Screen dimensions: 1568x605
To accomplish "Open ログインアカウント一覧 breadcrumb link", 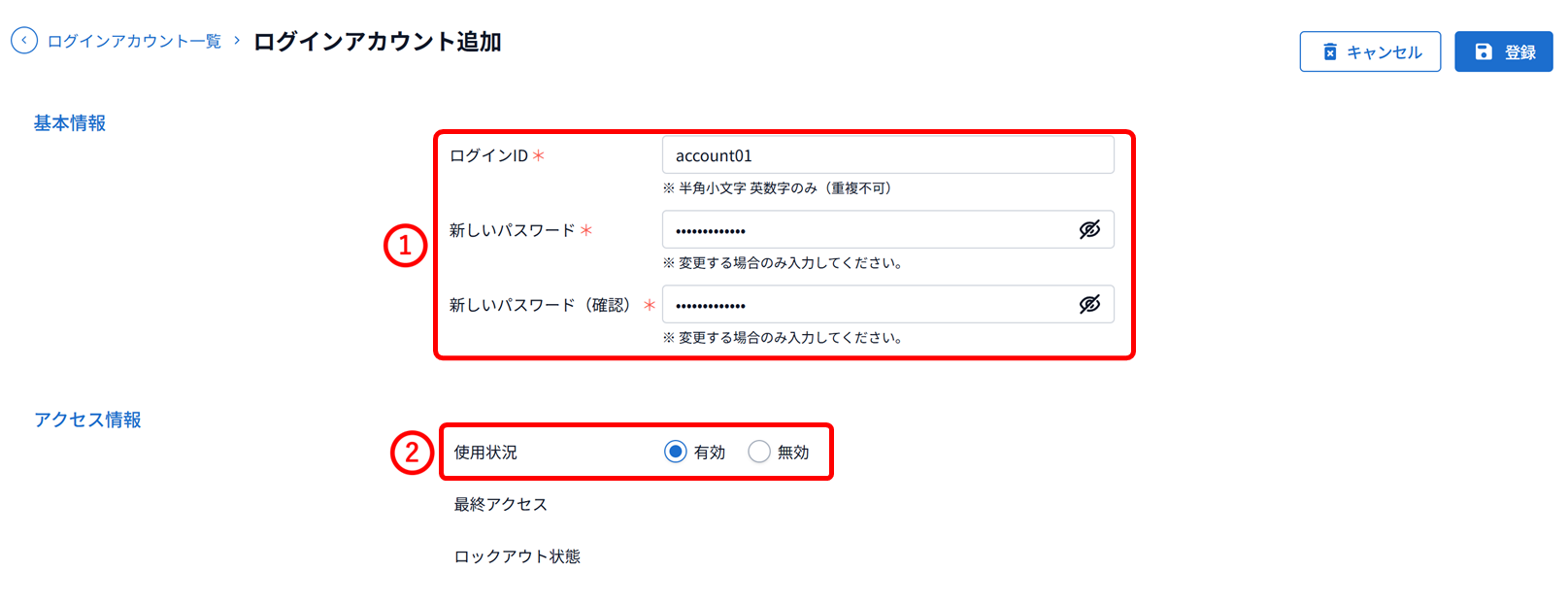I will 134,41.
